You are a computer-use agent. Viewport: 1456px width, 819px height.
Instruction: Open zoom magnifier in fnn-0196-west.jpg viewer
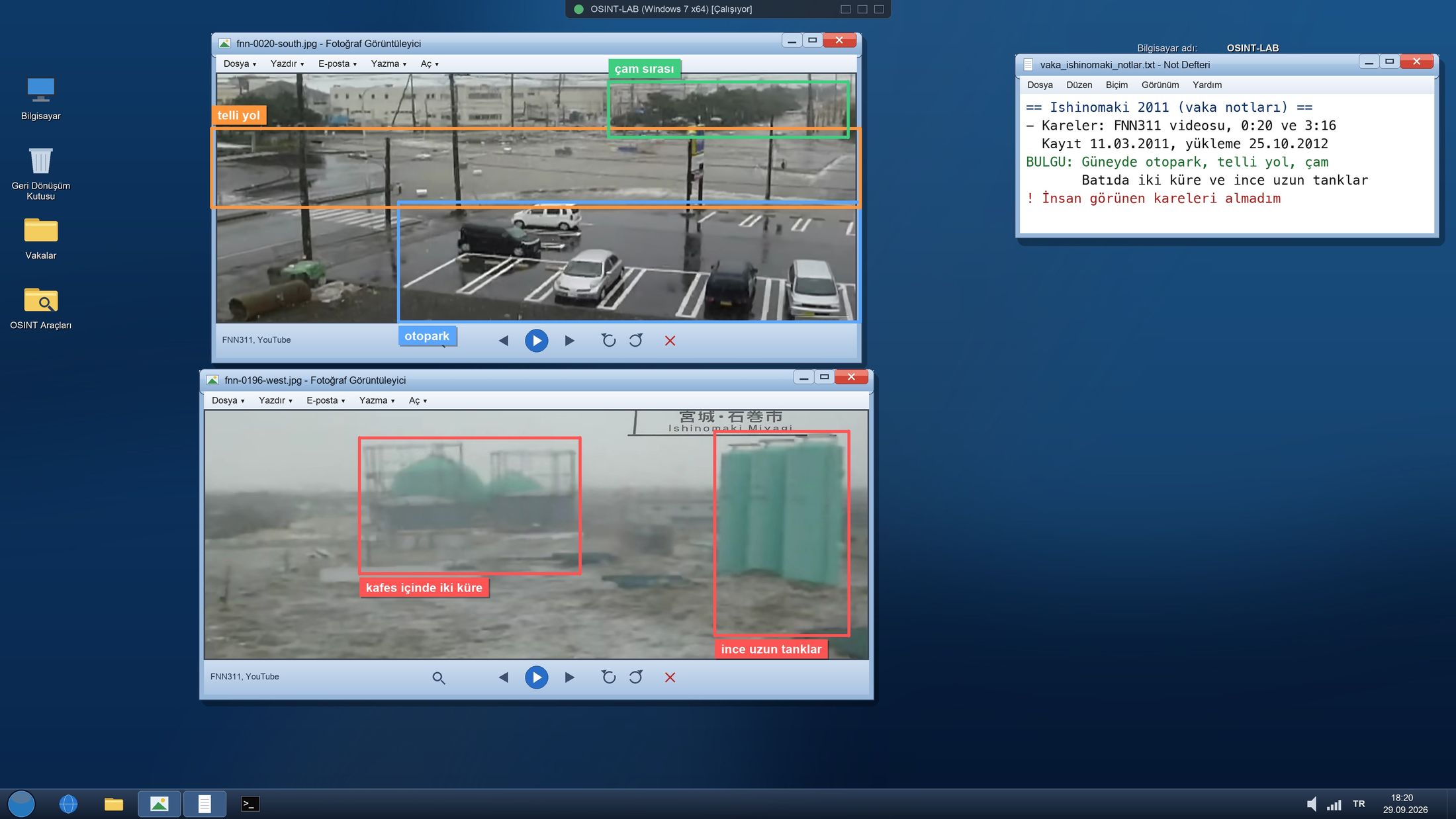coord(439,677)
